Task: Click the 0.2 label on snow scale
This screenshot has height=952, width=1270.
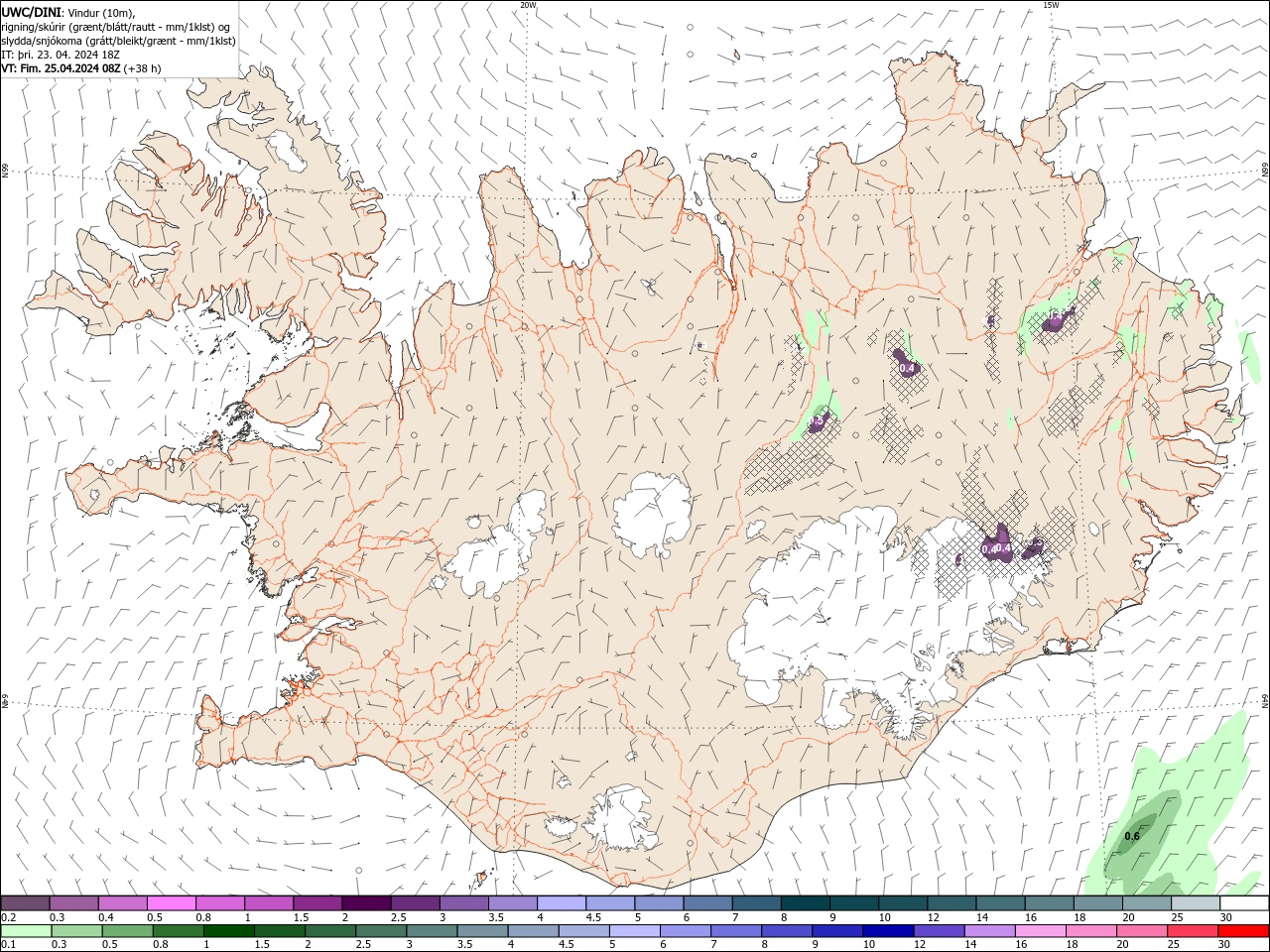Action: (8, 917)
